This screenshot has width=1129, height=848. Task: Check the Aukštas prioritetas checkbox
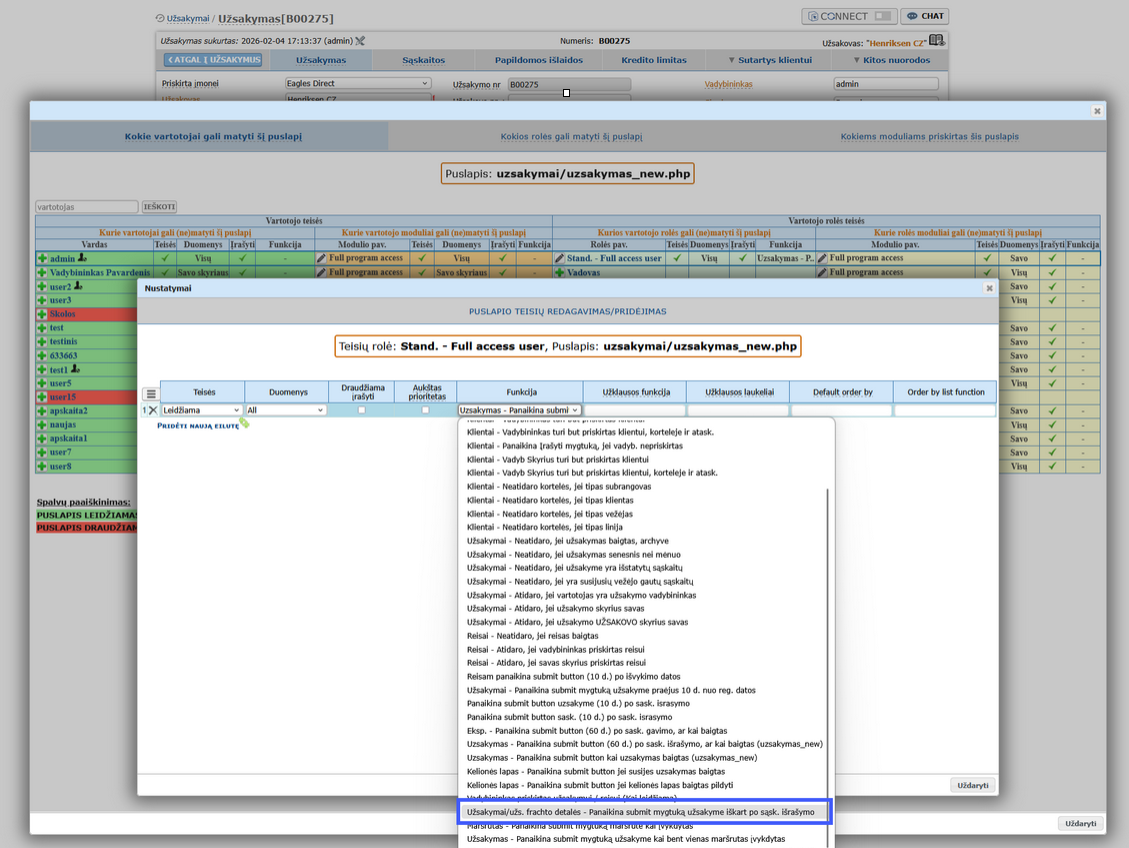pyautogui.click(x=426, y=410)
